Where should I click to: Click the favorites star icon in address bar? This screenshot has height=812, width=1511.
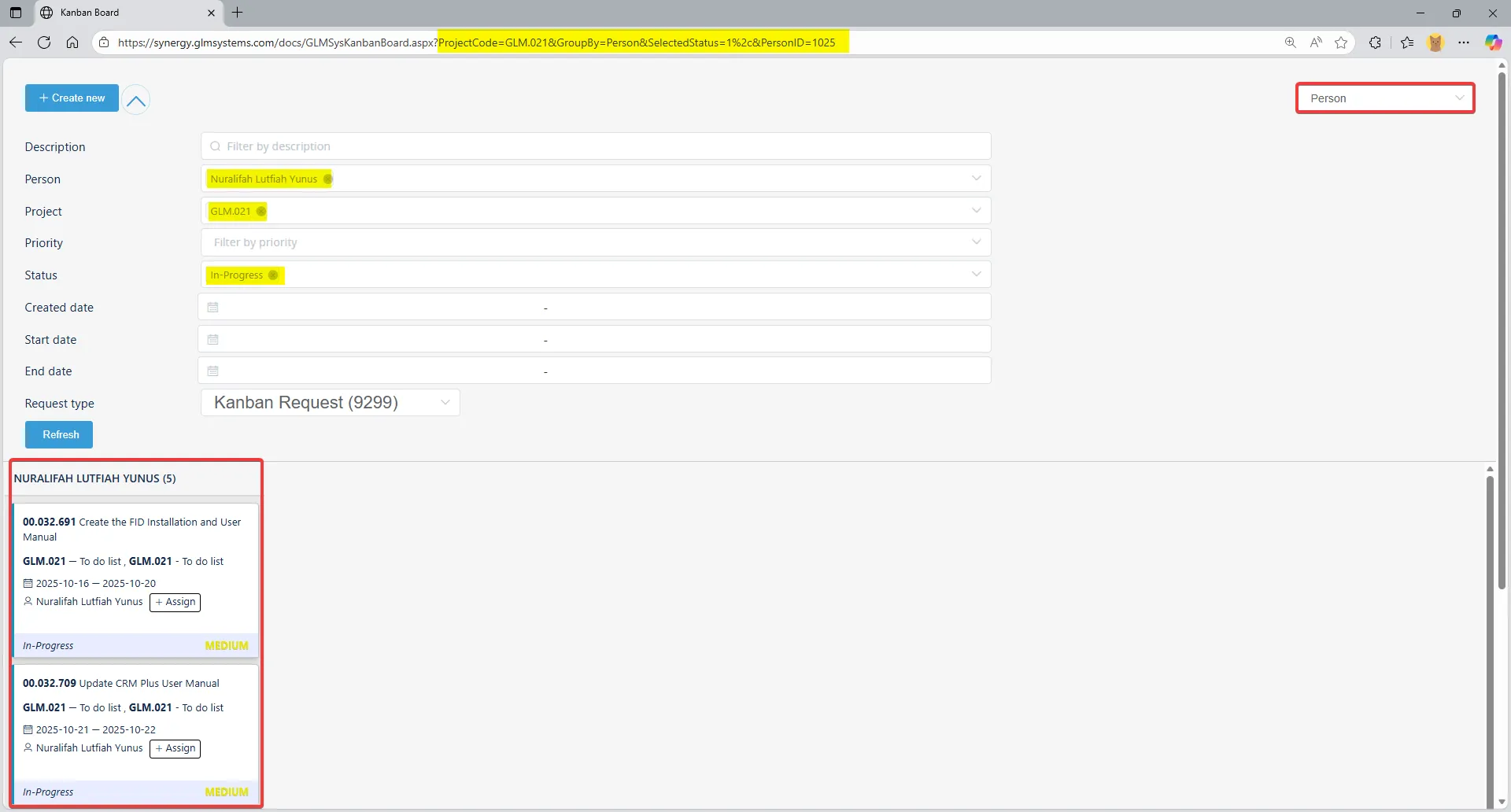pyautogui.click(x=1341, y=42)
